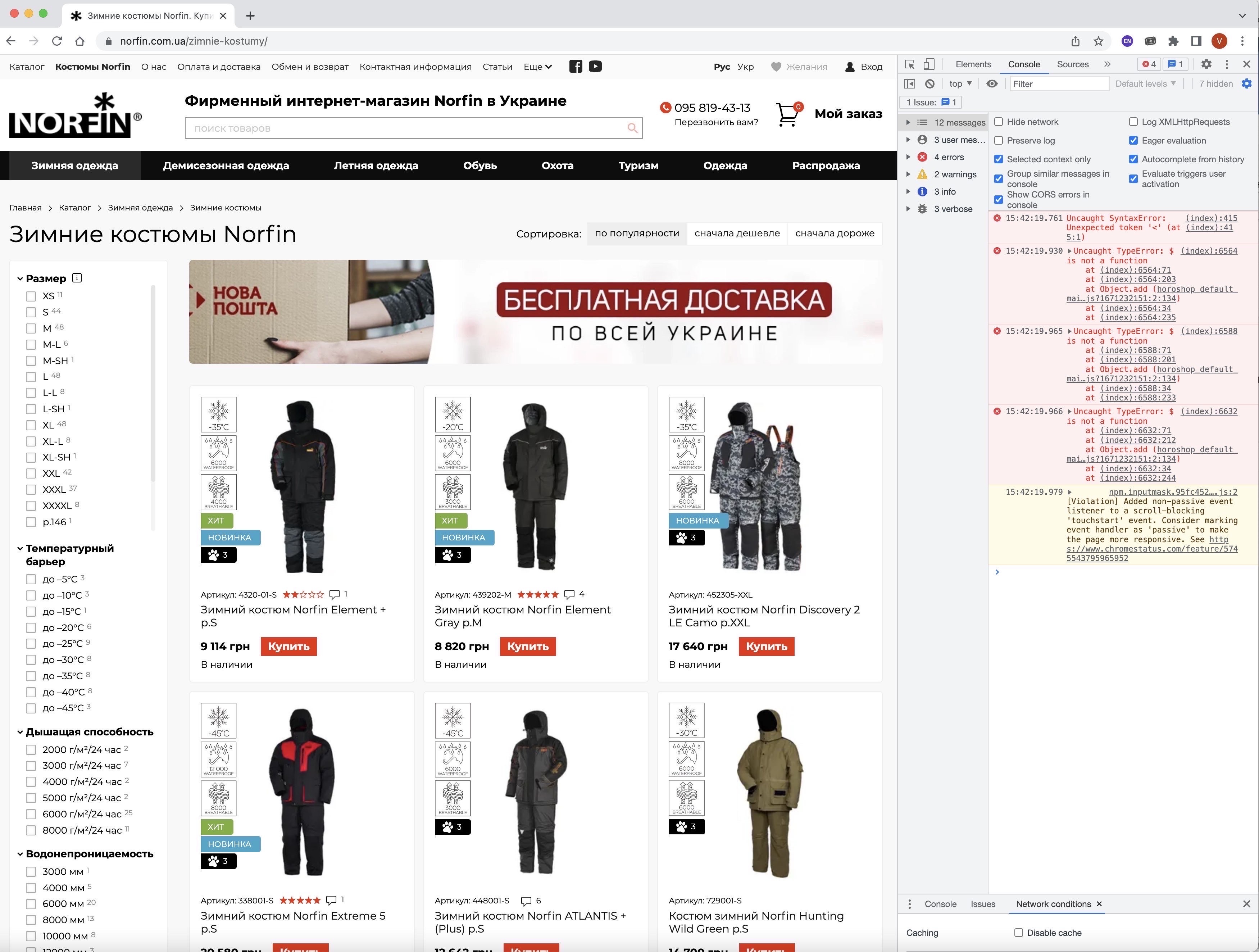Click the DevTools inspect element icon
The image size is (1259, 952).
point(909,64)
